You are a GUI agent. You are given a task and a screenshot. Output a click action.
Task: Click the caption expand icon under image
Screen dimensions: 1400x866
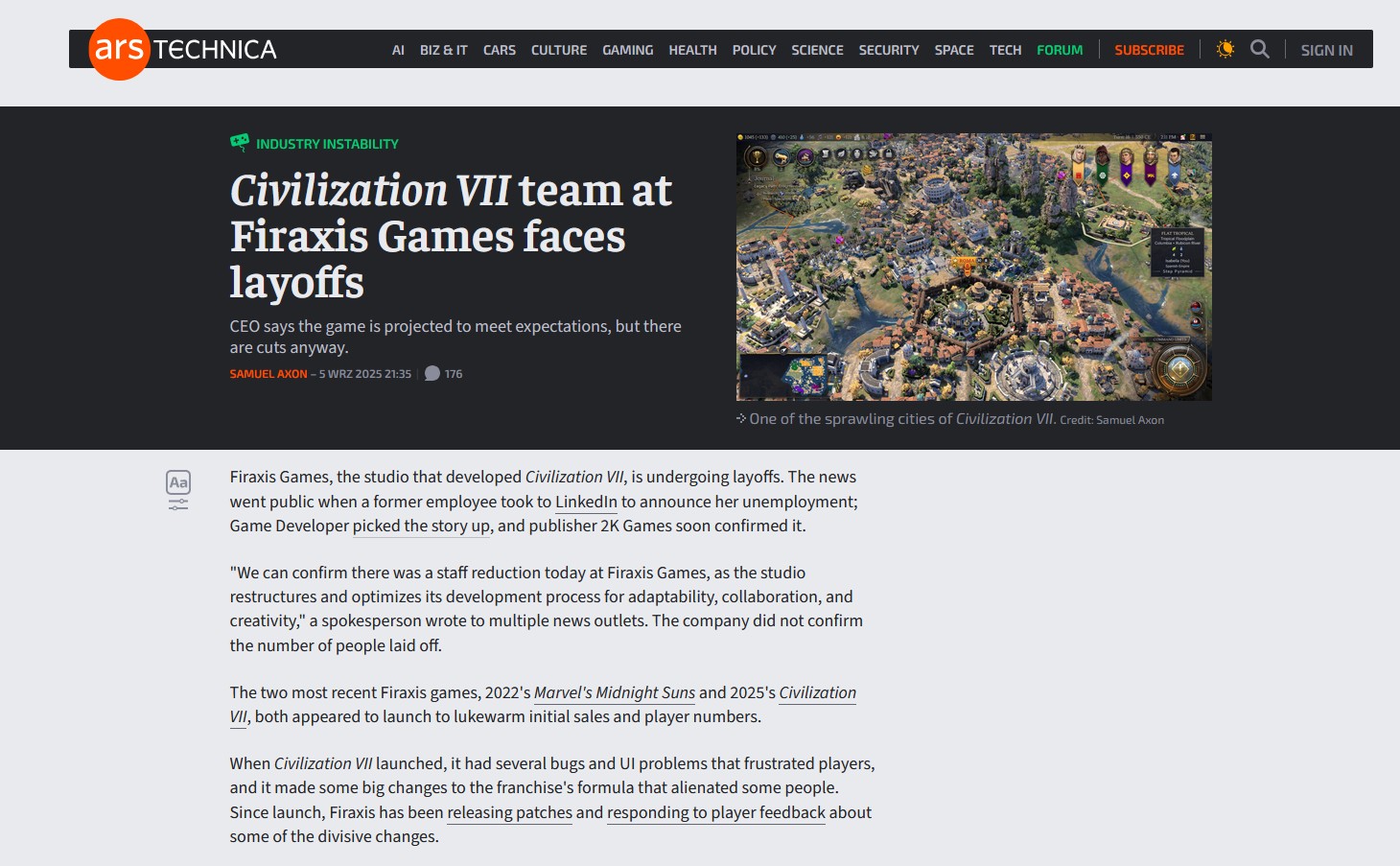click(741, 418)
